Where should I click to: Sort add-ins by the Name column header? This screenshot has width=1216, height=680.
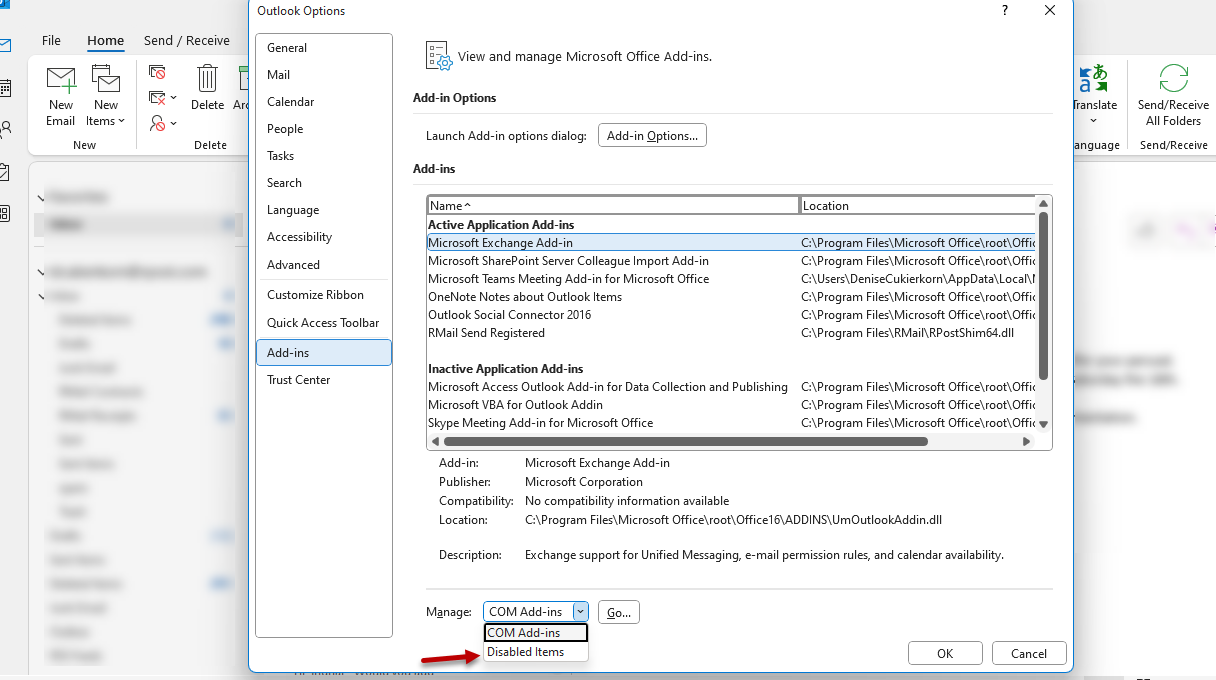pyautogui.click(x=612, y=206)
